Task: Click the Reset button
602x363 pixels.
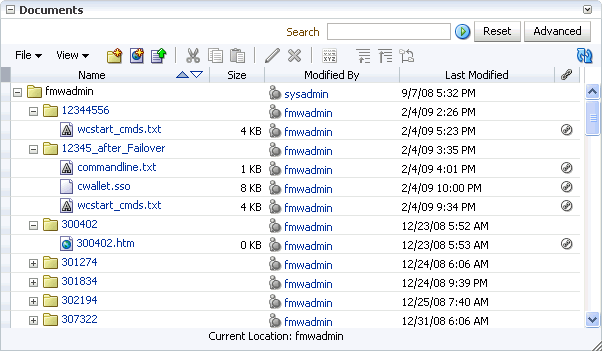Action: pos(497,31)
